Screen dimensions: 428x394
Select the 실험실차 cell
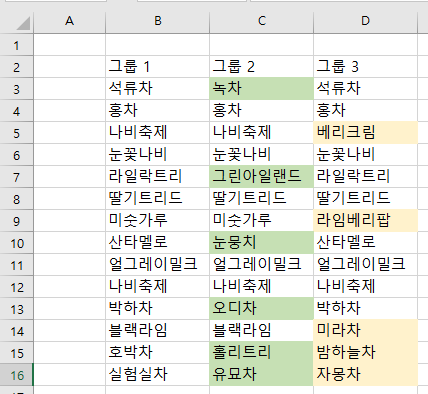158,375
